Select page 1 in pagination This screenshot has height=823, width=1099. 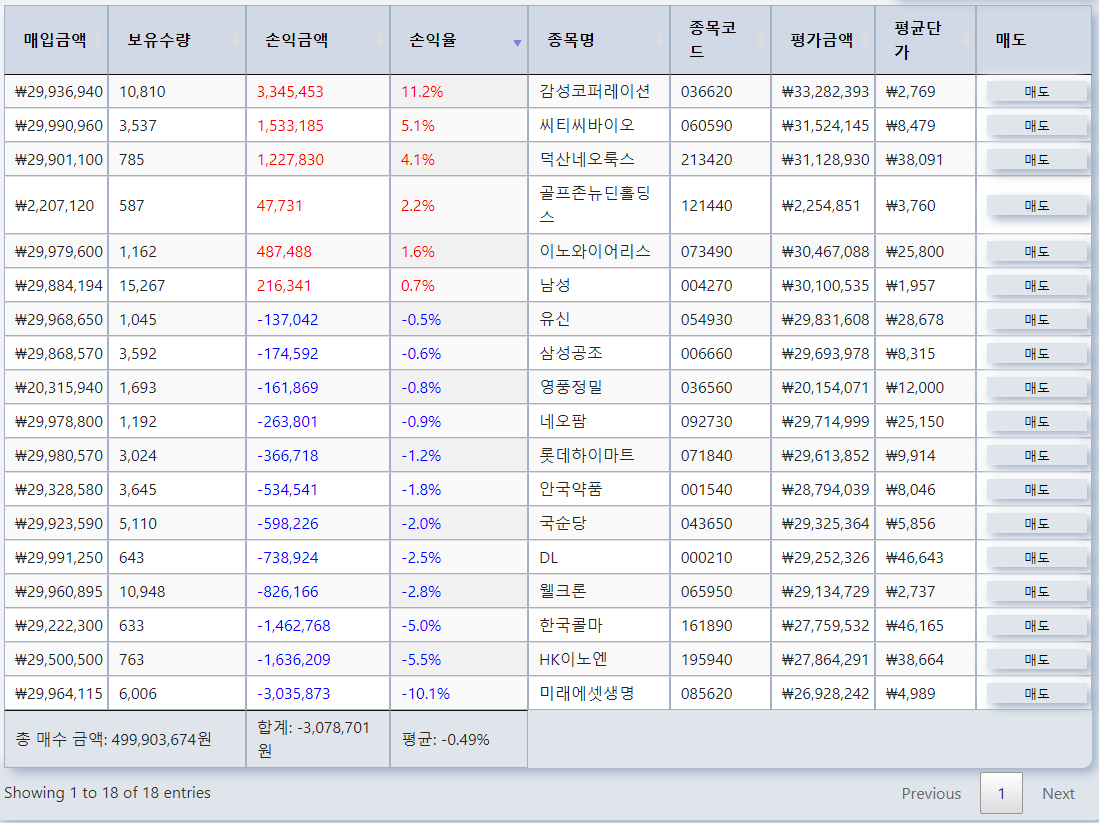[1001, 794]
